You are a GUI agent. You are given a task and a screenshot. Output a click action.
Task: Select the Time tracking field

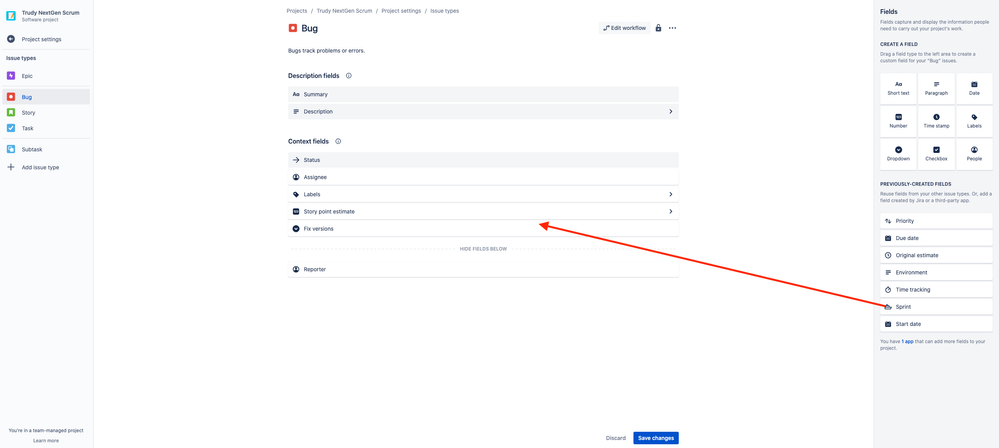(936, 289)
